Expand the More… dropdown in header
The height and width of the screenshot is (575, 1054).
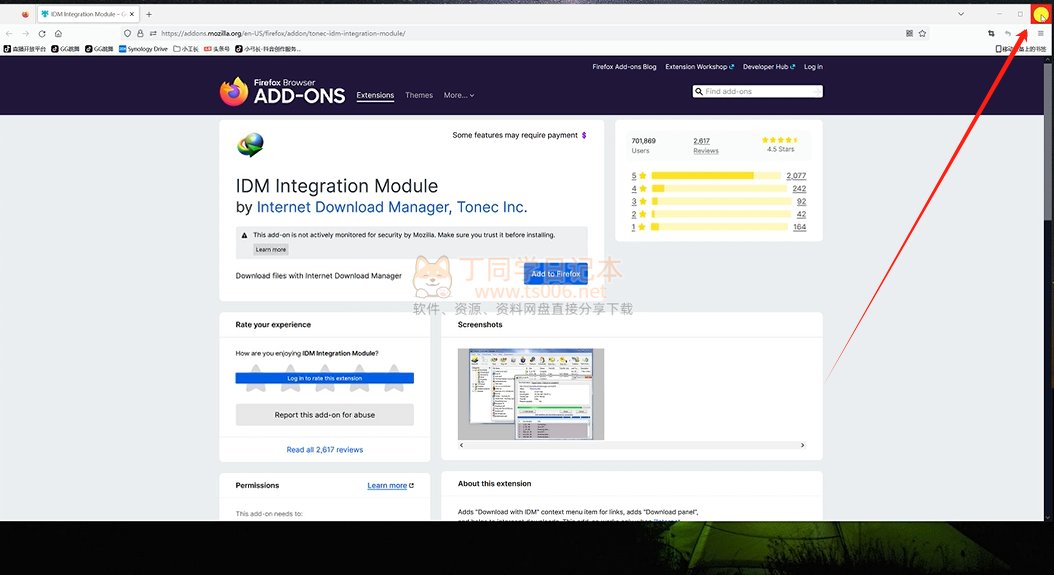(x=459, y=95)
